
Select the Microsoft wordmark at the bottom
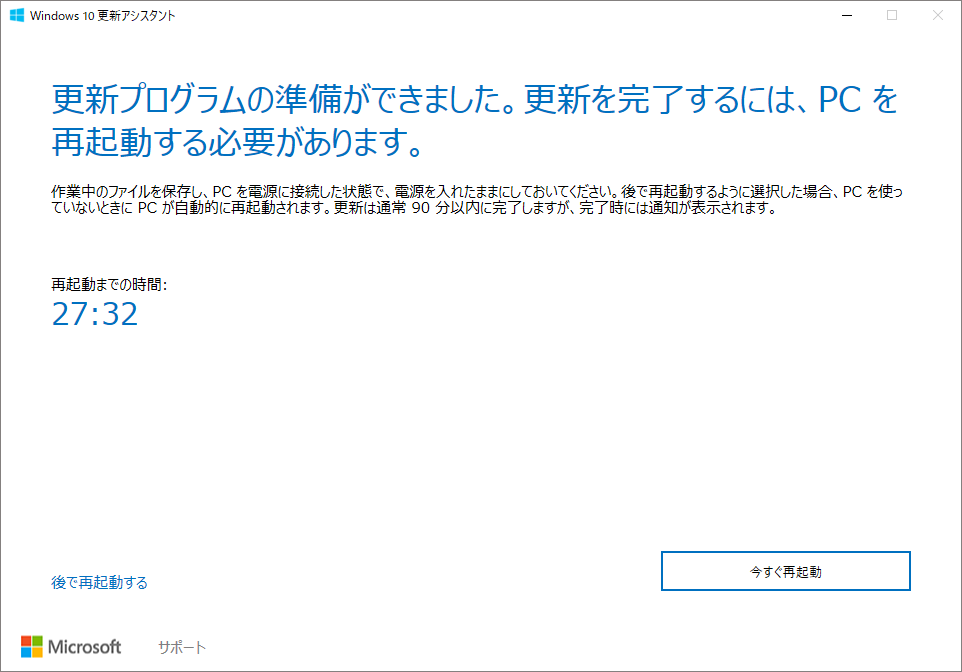tap(85, 647)
